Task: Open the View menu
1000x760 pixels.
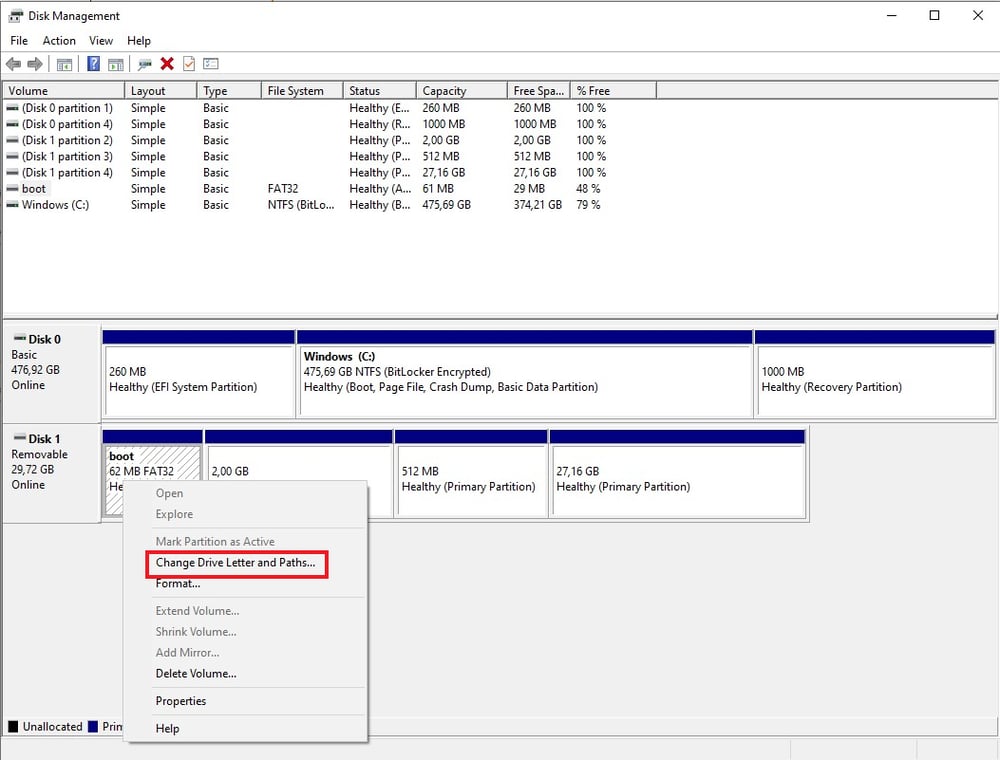Action: [x=100, y=41]
